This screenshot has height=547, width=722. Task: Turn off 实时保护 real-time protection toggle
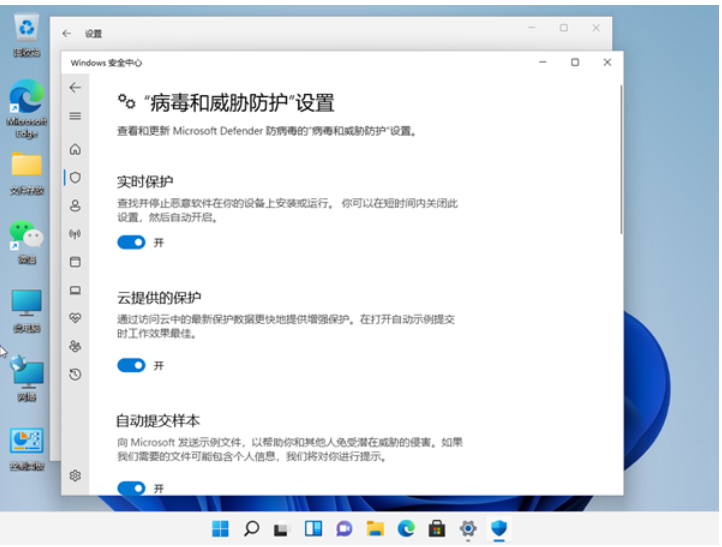131,242
